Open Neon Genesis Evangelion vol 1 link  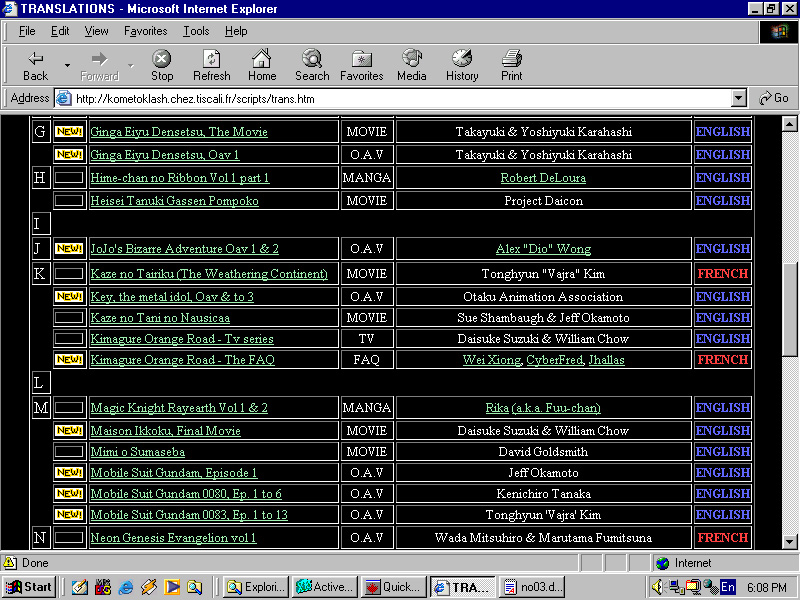point(173,537)
